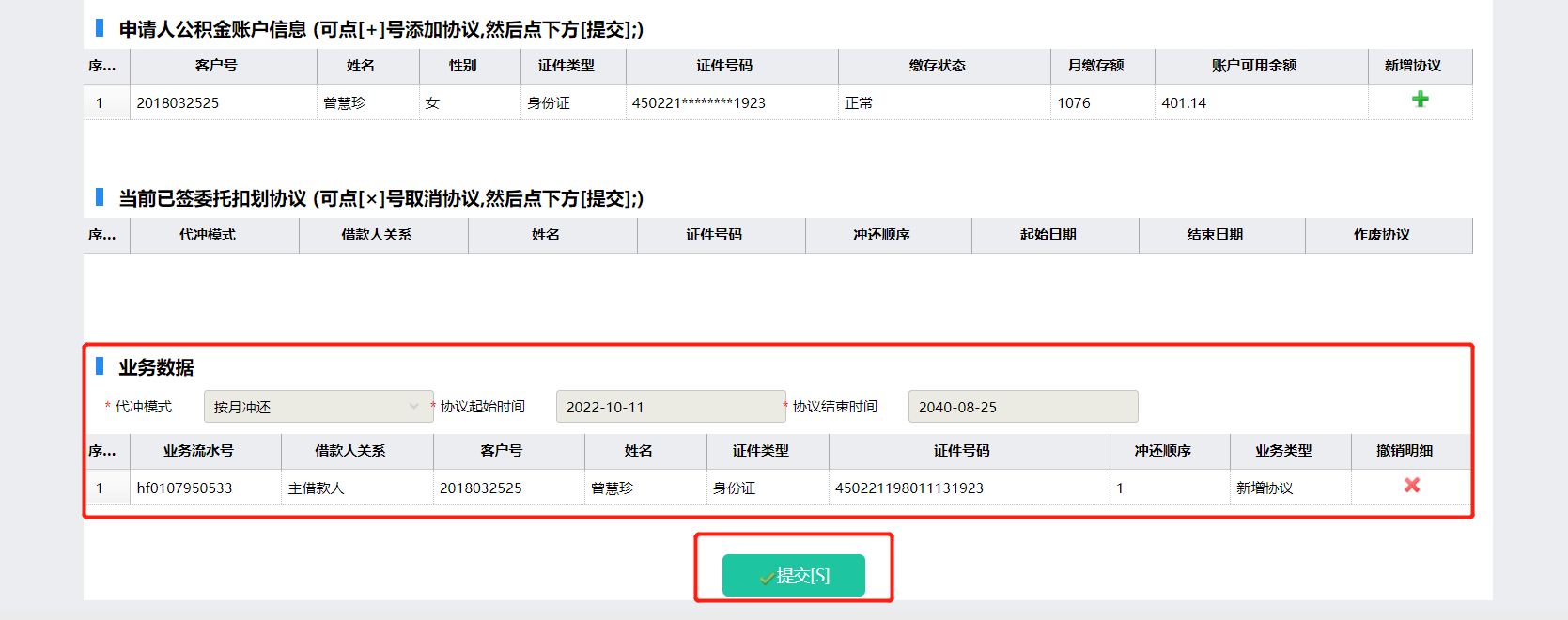Click the 协议起始时间 date field
This screenshot has height=620, width=1568.
(670, 407)
